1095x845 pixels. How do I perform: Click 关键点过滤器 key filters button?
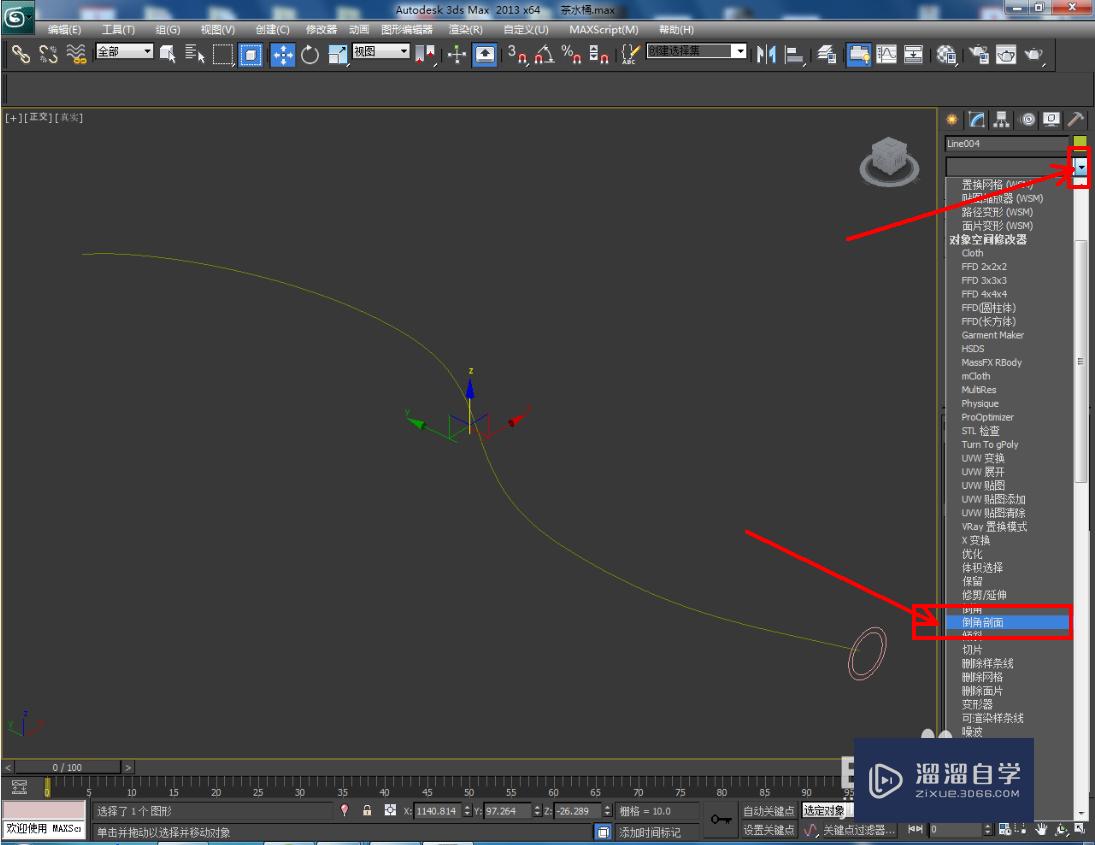click(858, 830)
